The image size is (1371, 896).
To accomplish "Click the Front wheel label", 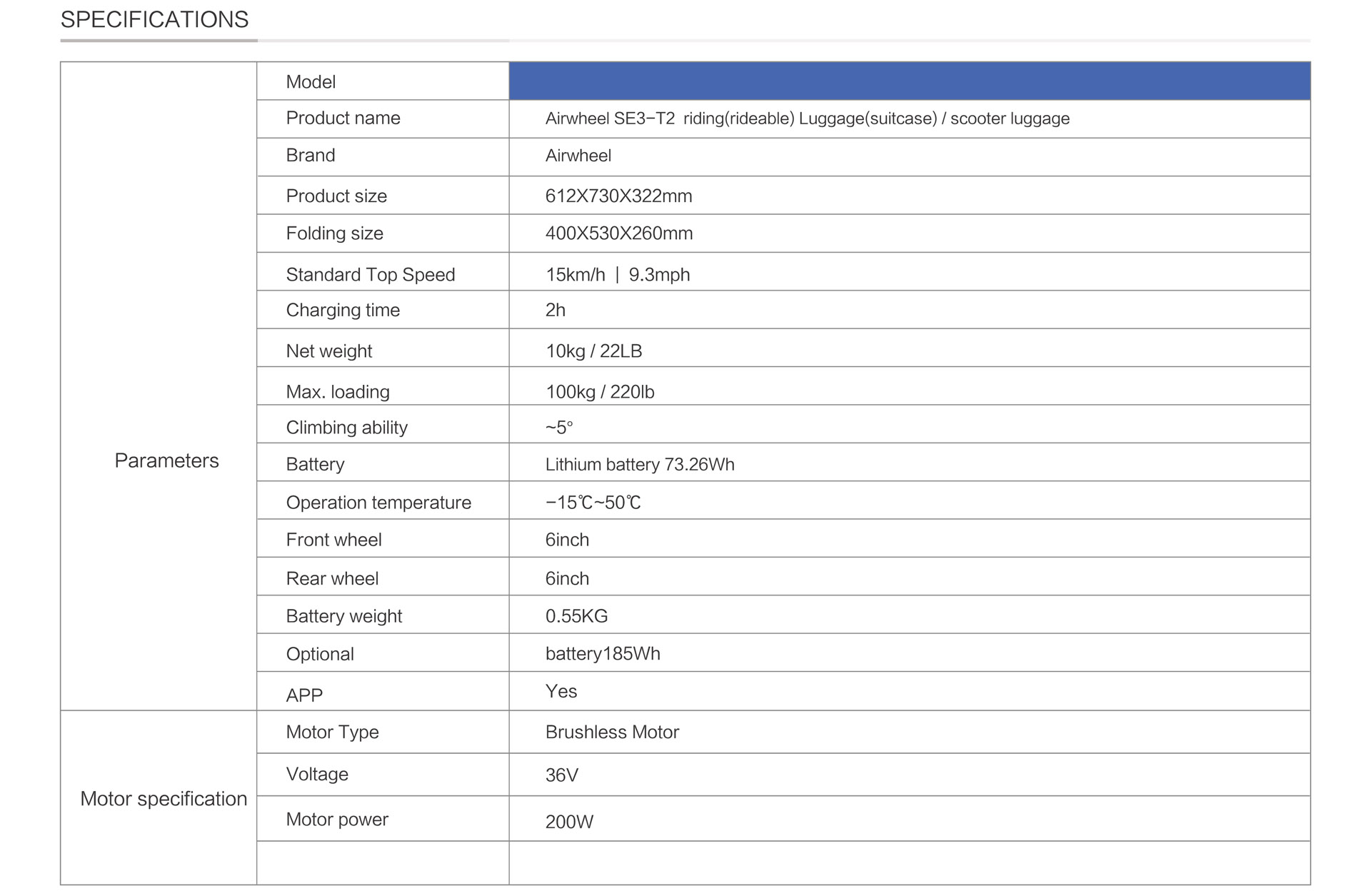I will tap(333, 540).
